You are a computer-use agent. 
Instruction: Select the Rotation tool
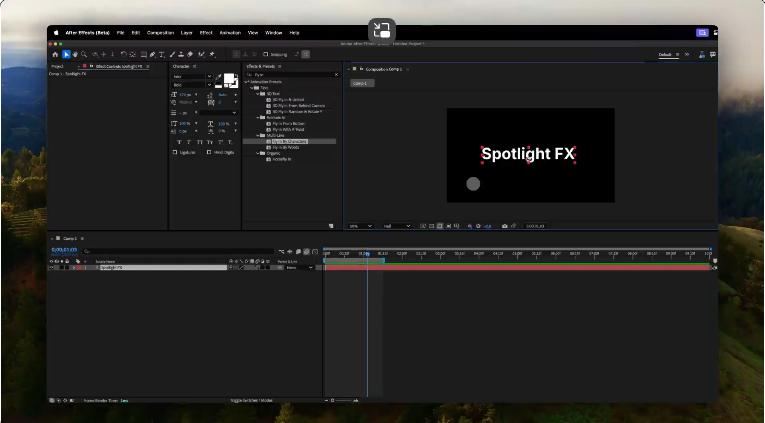tap(123, 55)
